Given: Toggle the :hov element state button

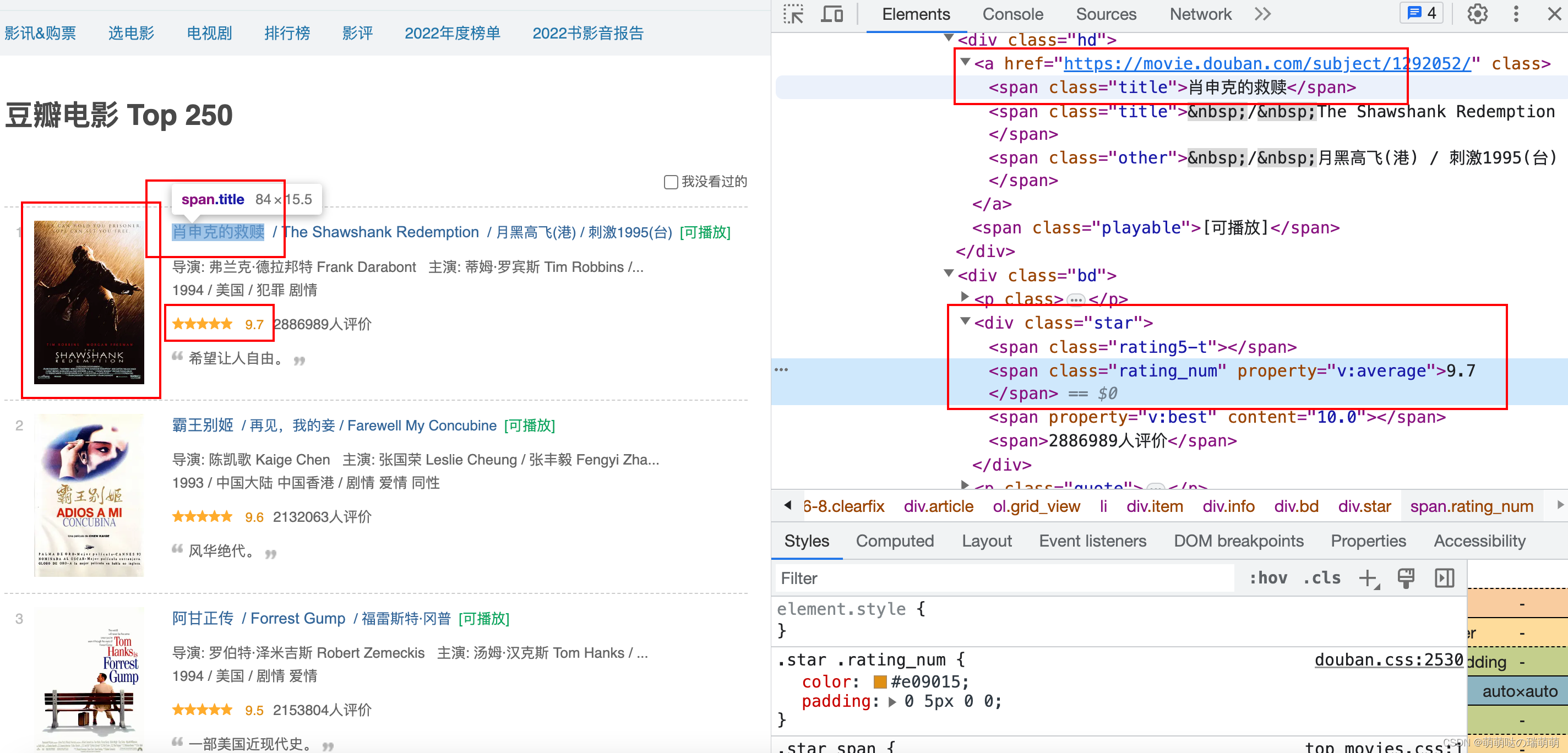Looking at the screenshot, I should click(x=1268, y=578).
